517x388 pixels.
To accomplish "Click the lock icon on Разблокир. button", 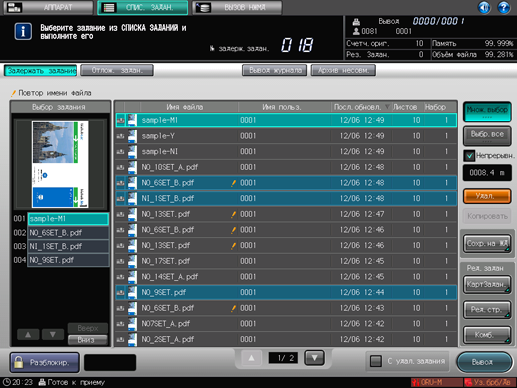I will tap(19, 362).
